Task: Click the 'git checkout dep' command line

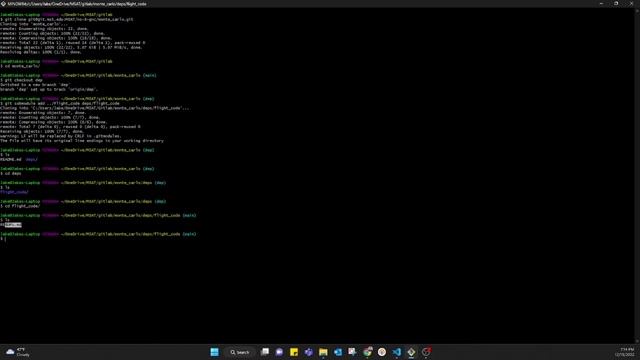Action: pyautogui.click(x=21, y=80)
